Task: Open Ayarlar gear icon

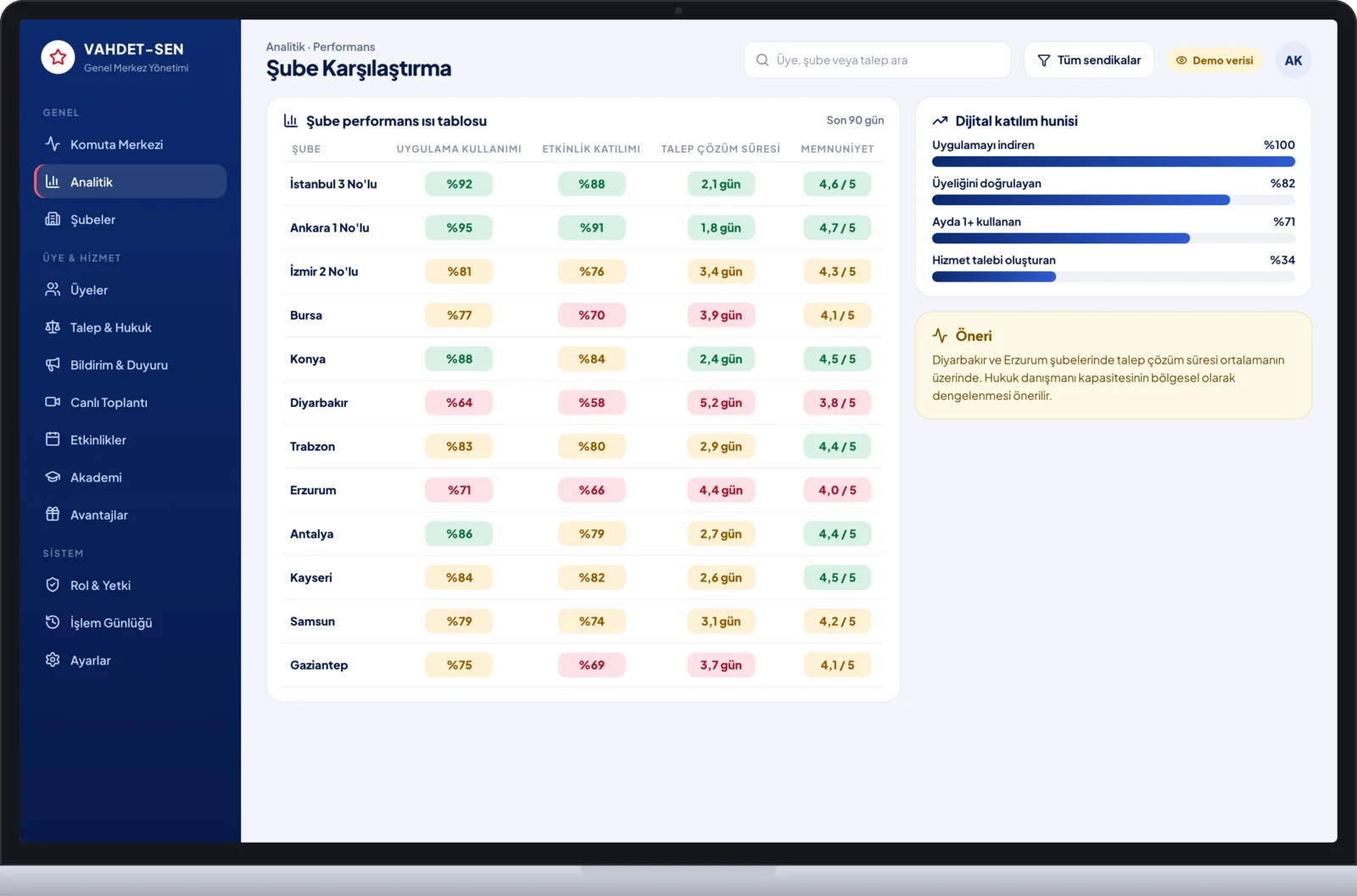Action: [x=53, y=659]
